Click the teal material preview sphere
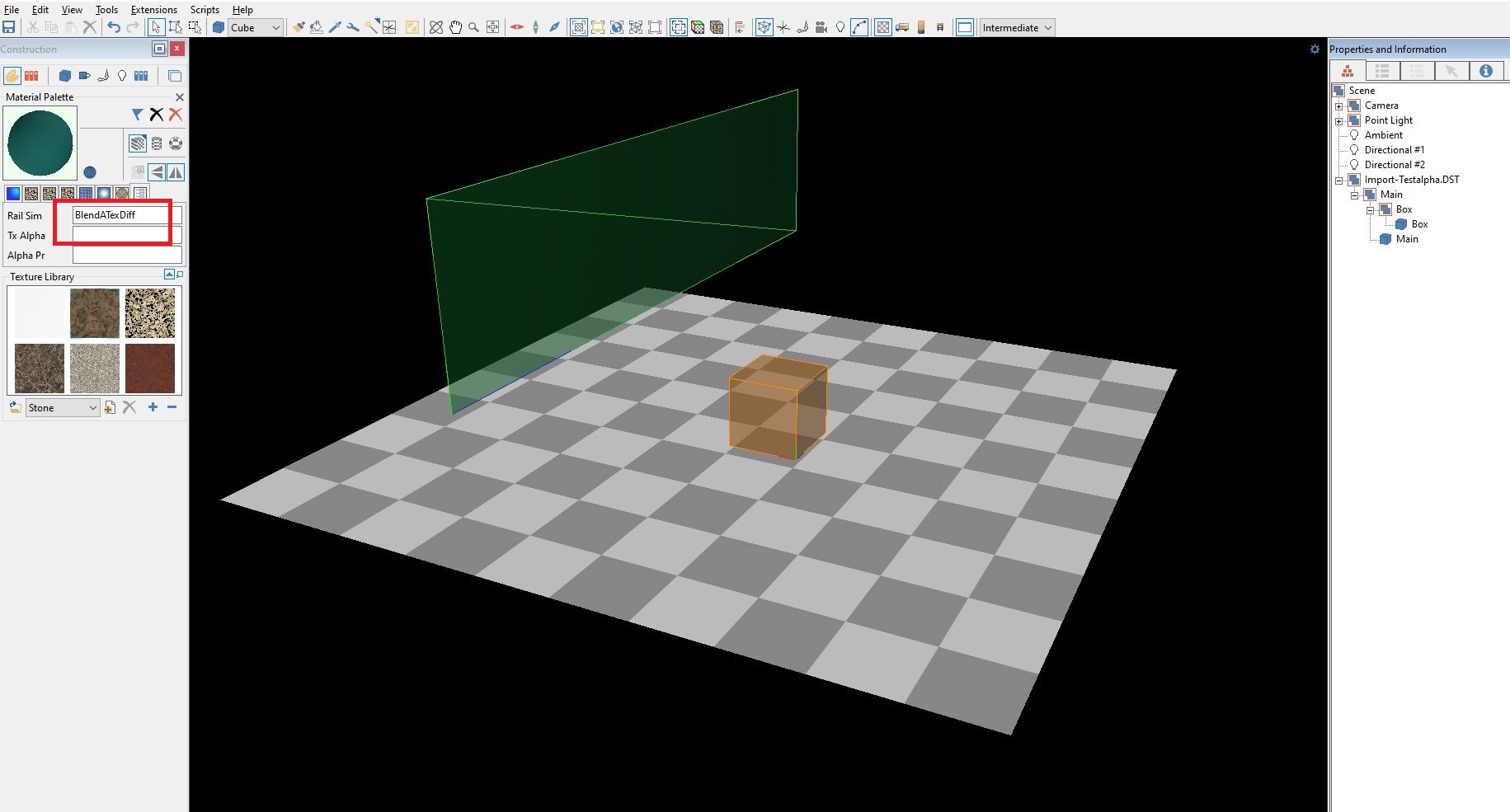The width and height of the screenshot is (1510, 812). click(x=40, y=143)
